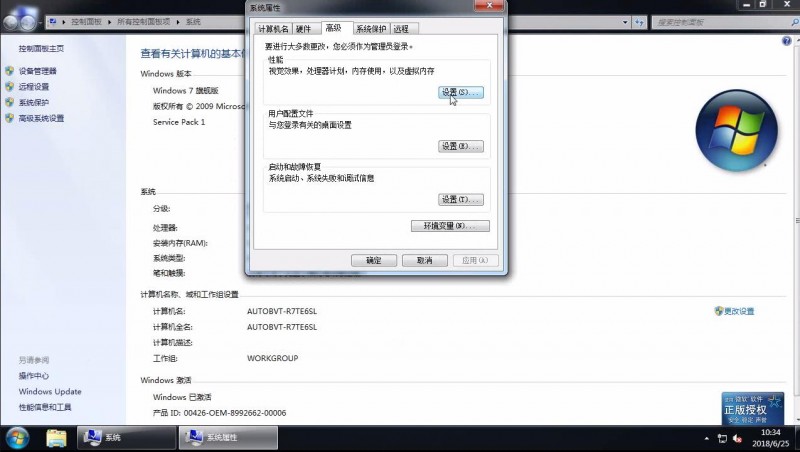Open Windows Explorer from taskbar

click(56, 438)
